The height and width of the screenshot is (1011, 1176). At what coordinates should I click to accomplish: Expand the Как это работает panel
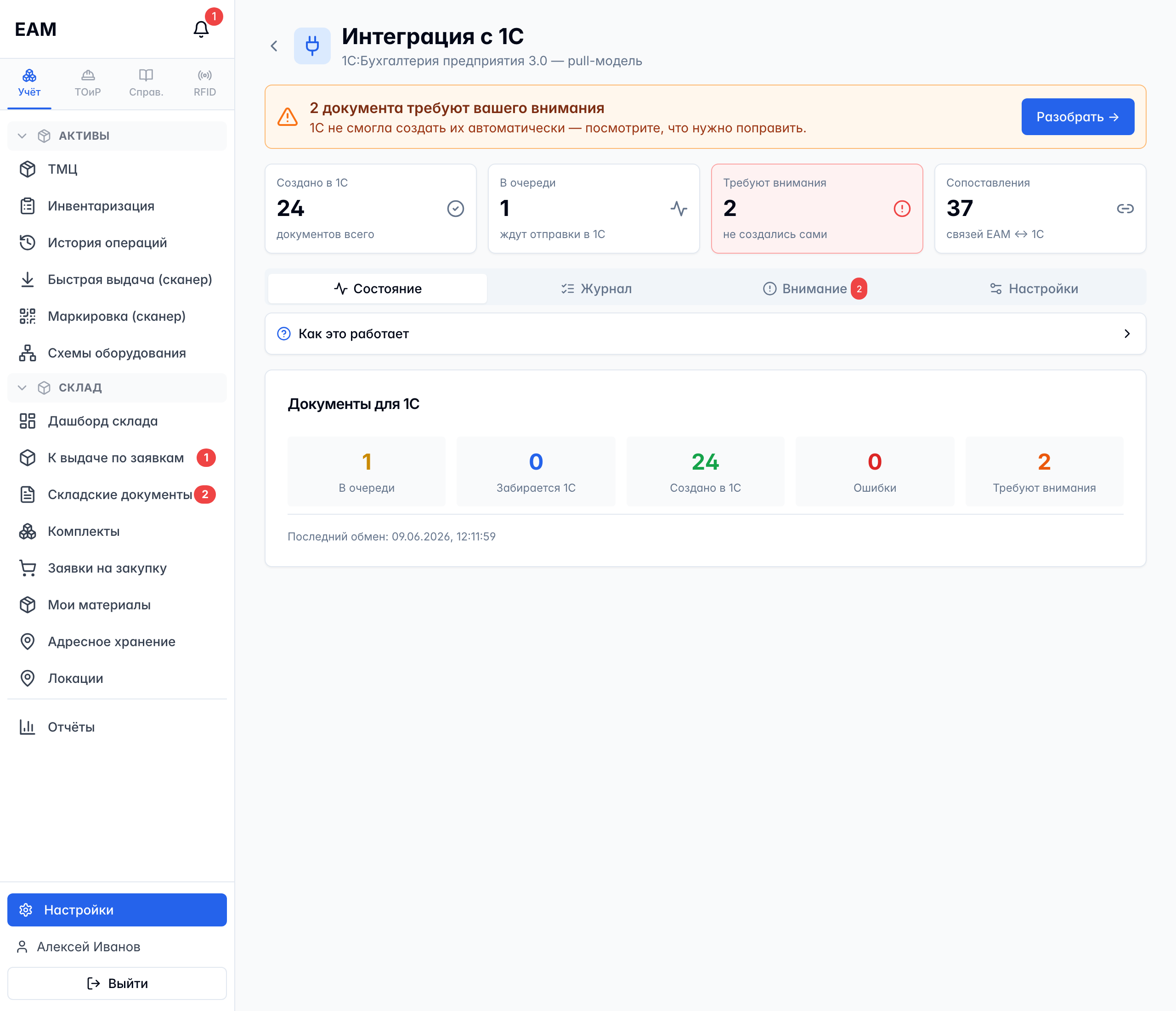pos(705,334)
